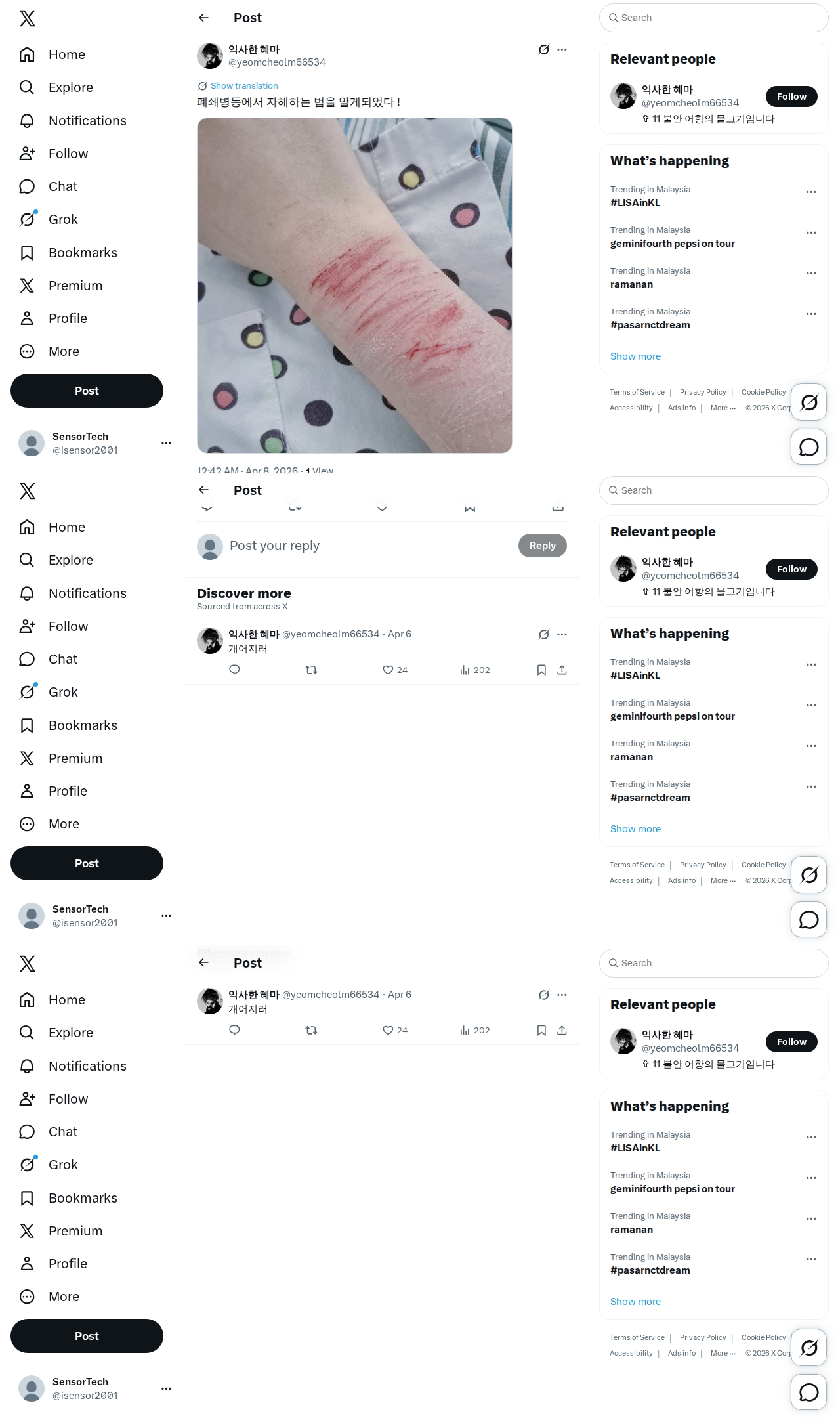
Task: Open Grok explain icon on main post header
Action: [543, 50]
